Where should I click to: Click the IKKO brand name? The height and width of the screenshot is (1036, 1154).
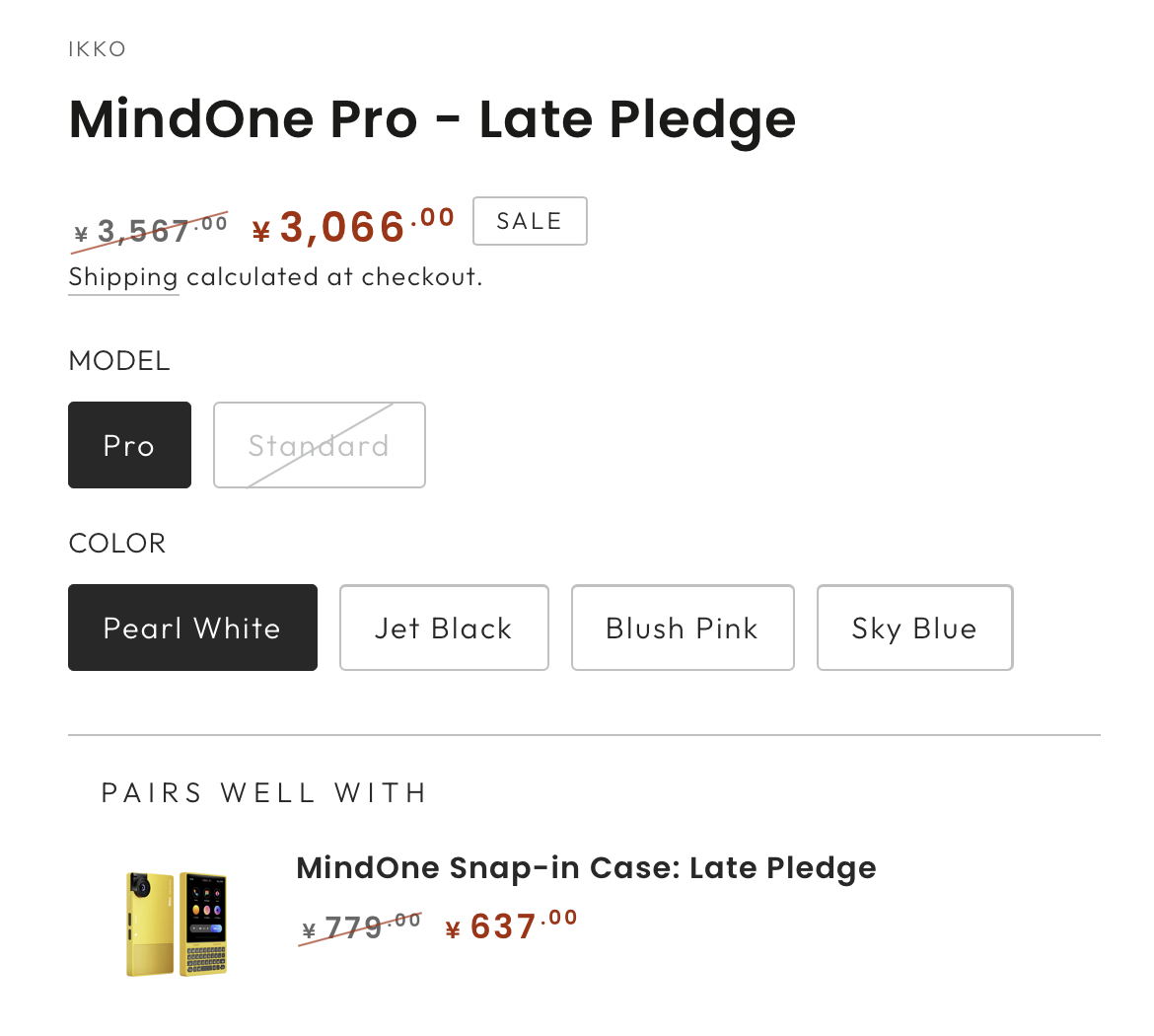tap(98, 49)
